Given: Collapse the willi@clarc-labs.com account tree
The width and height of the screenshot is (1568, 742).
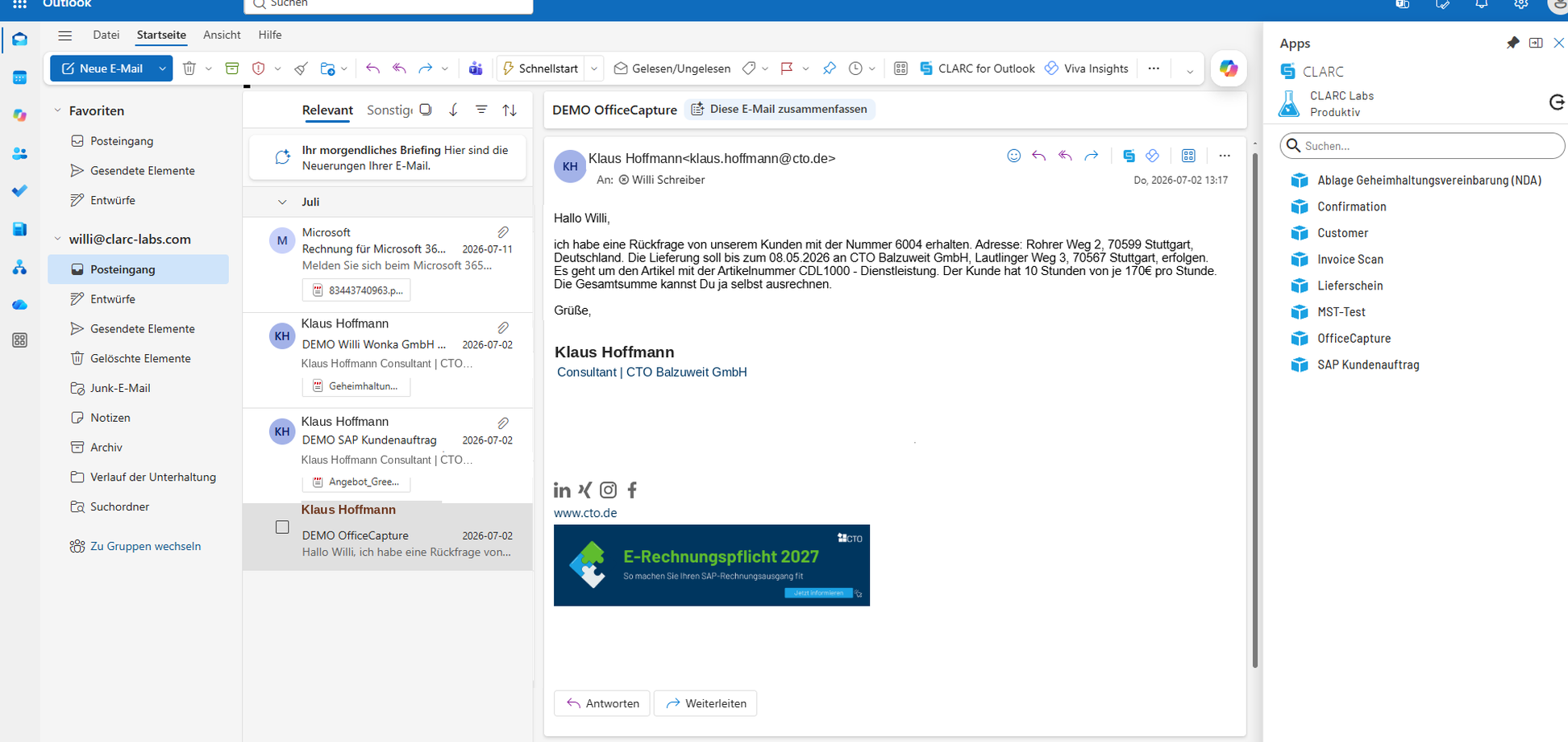Looking at the screenshot, I should [x=57, y=239].
